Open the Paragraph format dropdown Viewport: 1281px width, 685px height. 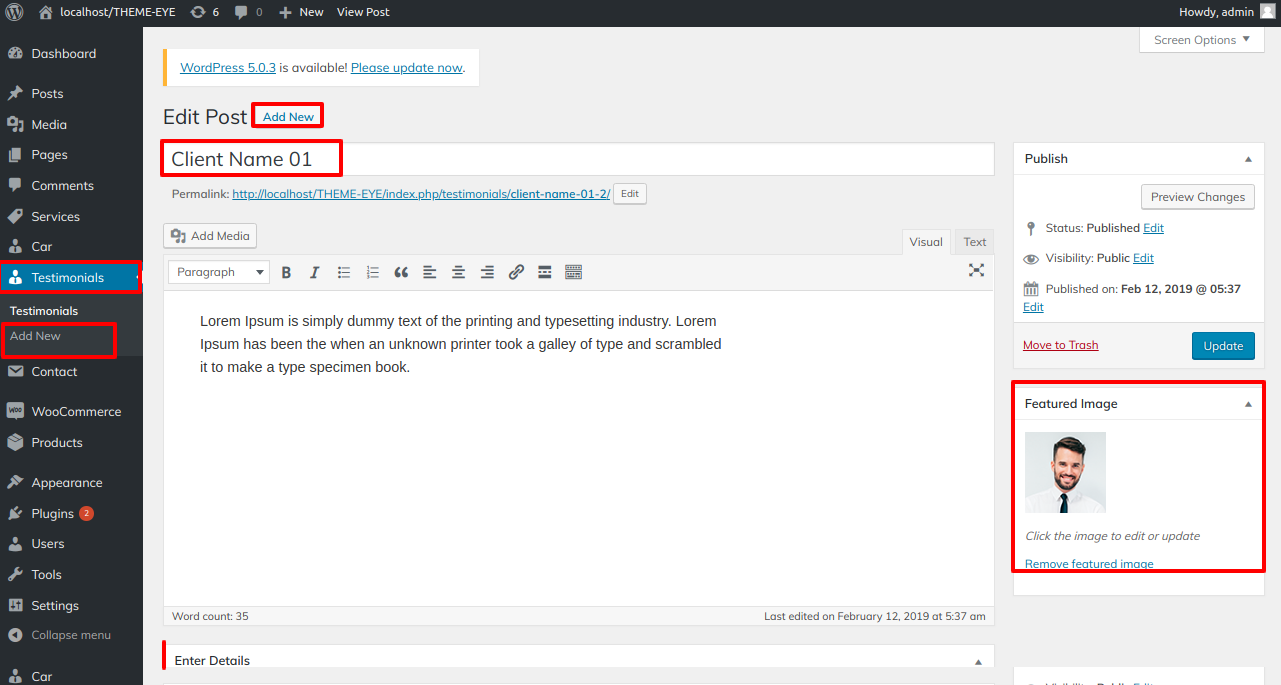pyautogui.click(x=218, y=272)
